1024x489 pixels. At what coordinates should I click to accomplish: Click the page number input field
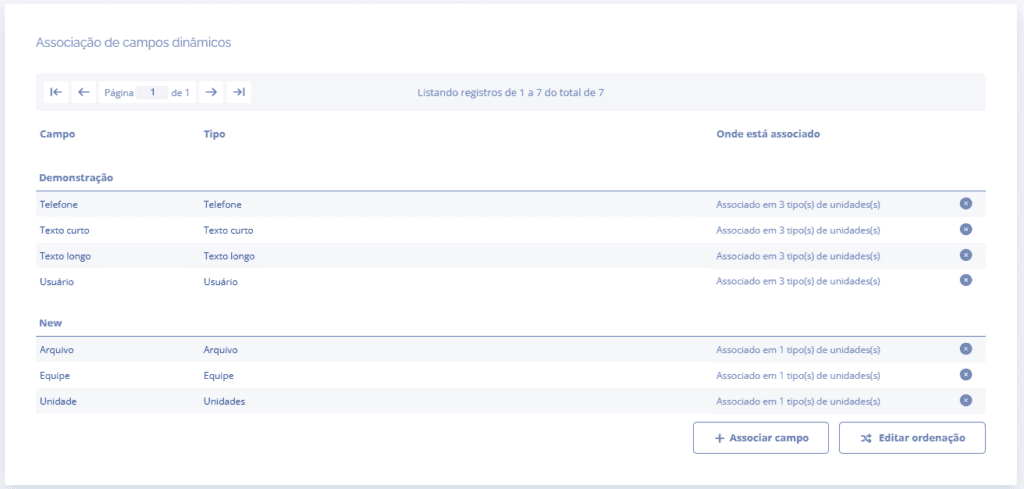(153, 93)
